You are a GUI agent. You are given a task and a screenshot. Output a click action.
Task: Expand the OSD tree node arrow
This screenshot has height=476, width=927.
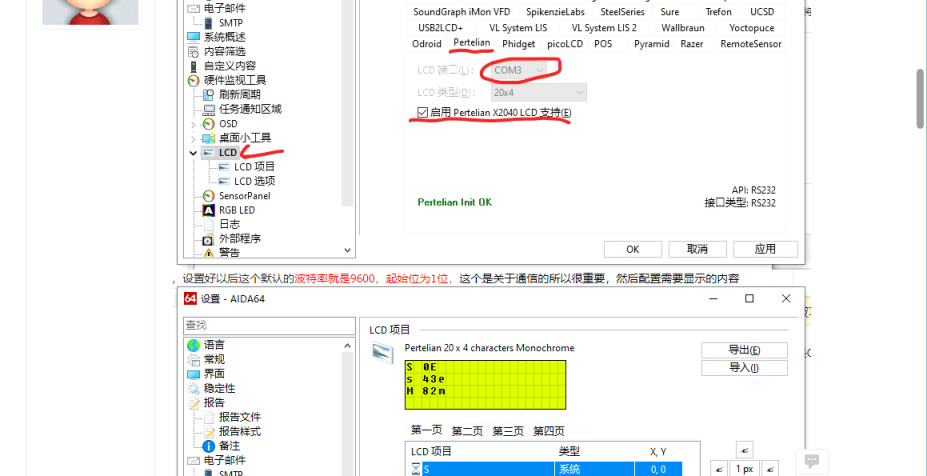point(193,124)
